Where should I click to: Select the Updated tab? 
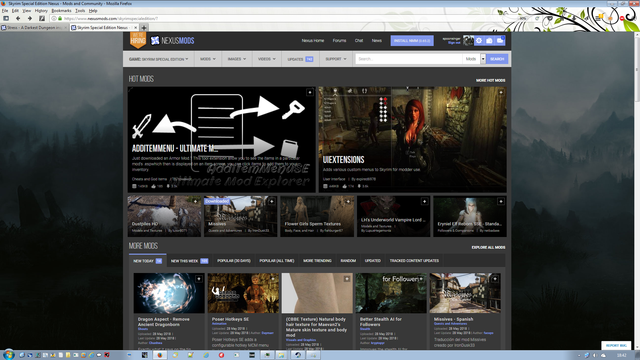click(x=373, y=261)
